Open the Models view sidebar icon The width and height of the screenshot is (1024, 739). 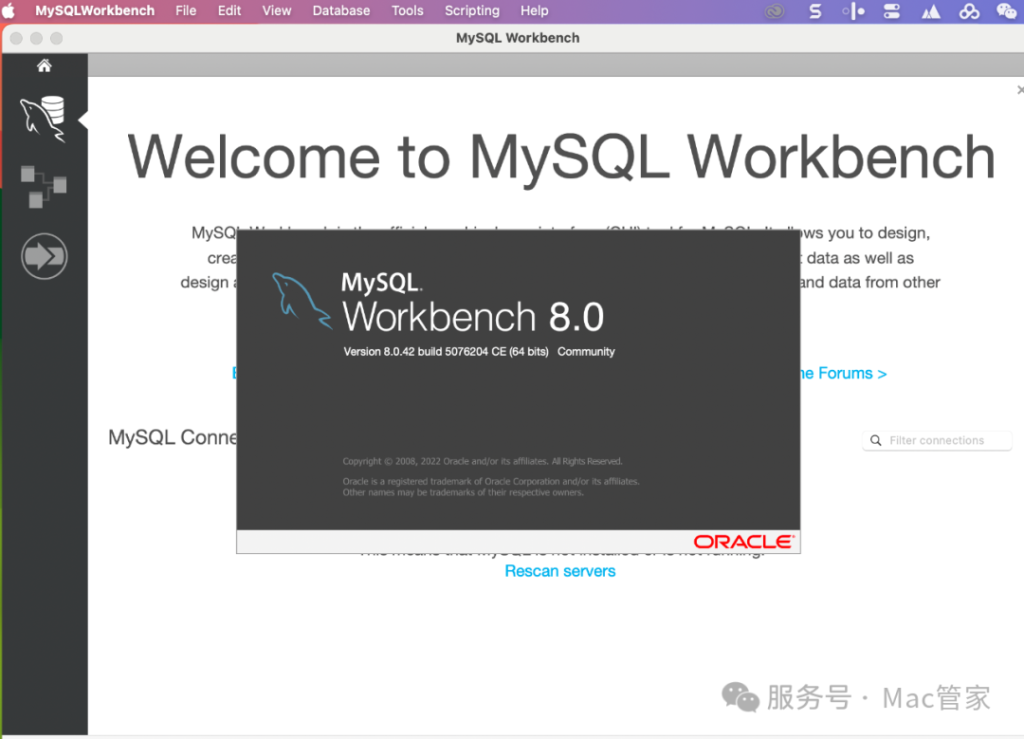point(43,186)
